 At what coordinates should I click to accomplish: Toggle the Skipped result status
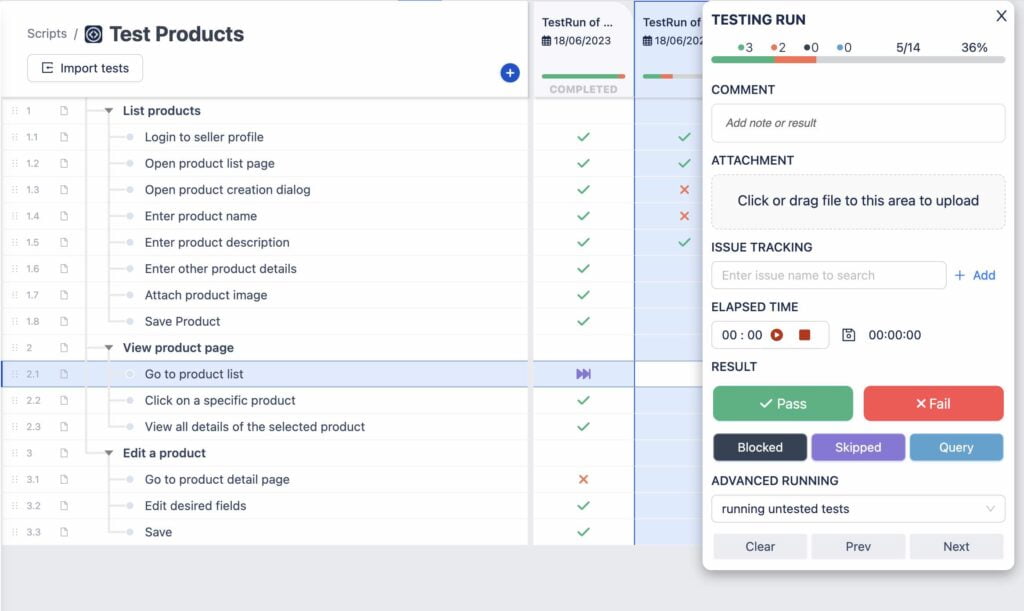pos(858,447)
